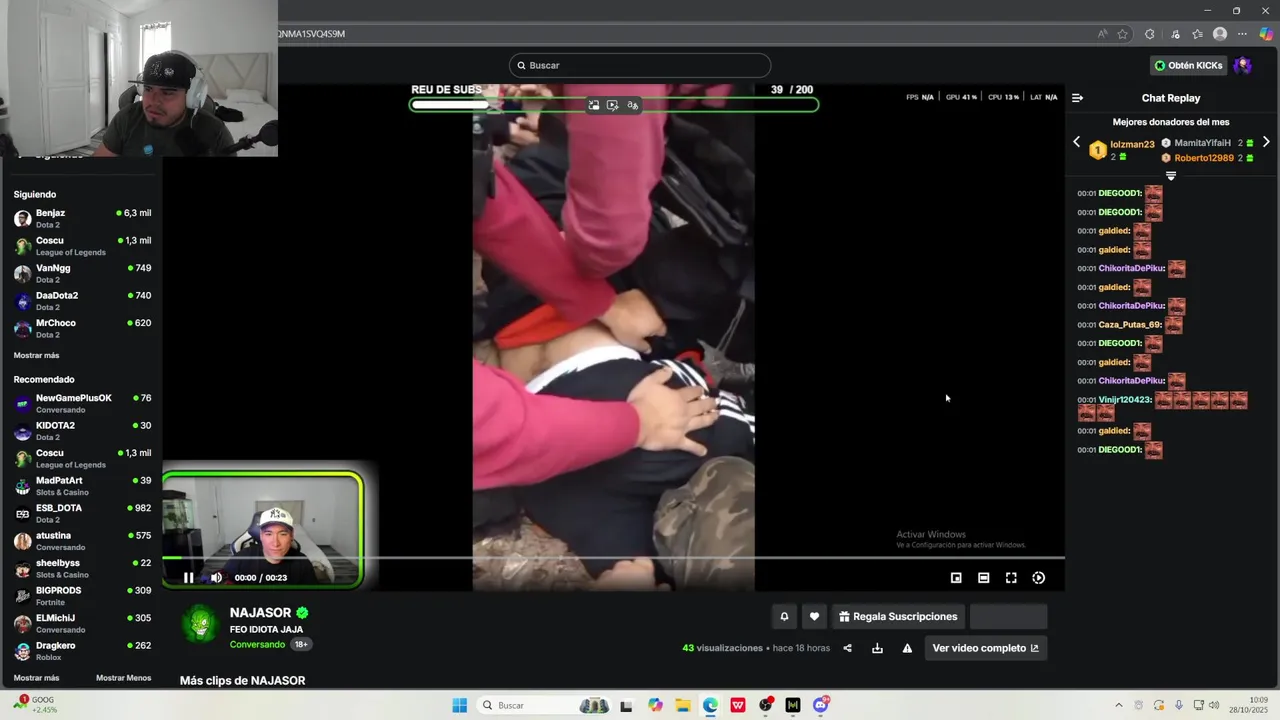1280x720 pixels.
Task: Collapse the Chat Replay panel icon
Action: (x=1077, y=98)
